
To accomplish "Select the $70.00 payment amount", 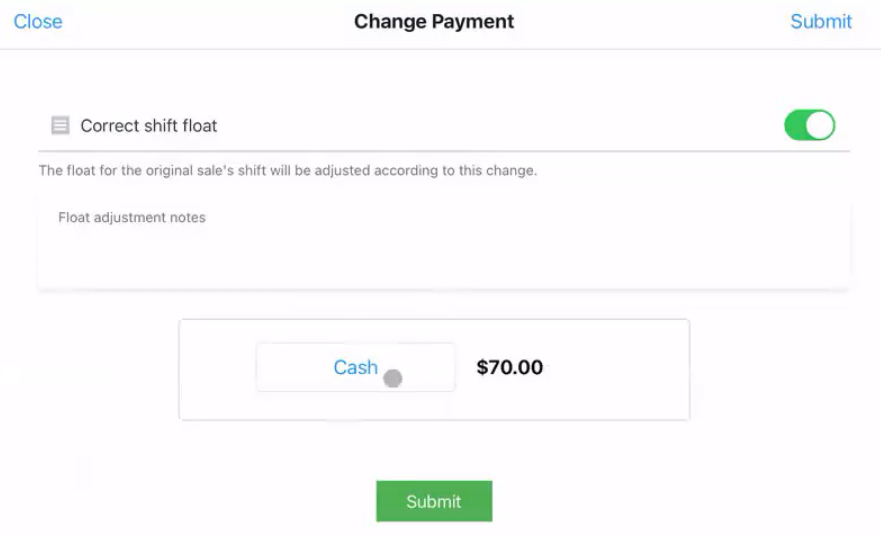I will click(x=509, y=368).
